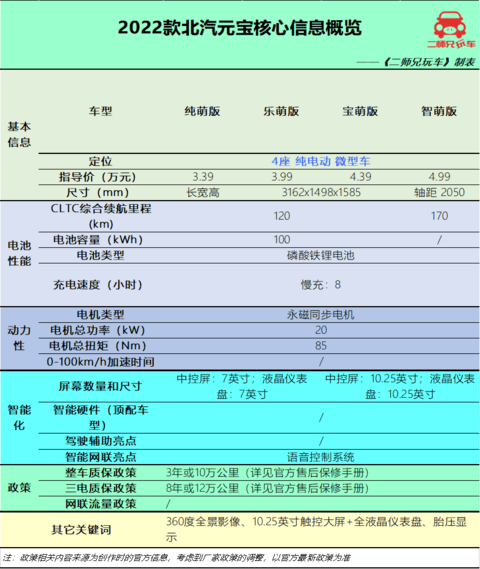Select the 纯萌版 column header
This screenshot has height=569, width=480.
202,111
